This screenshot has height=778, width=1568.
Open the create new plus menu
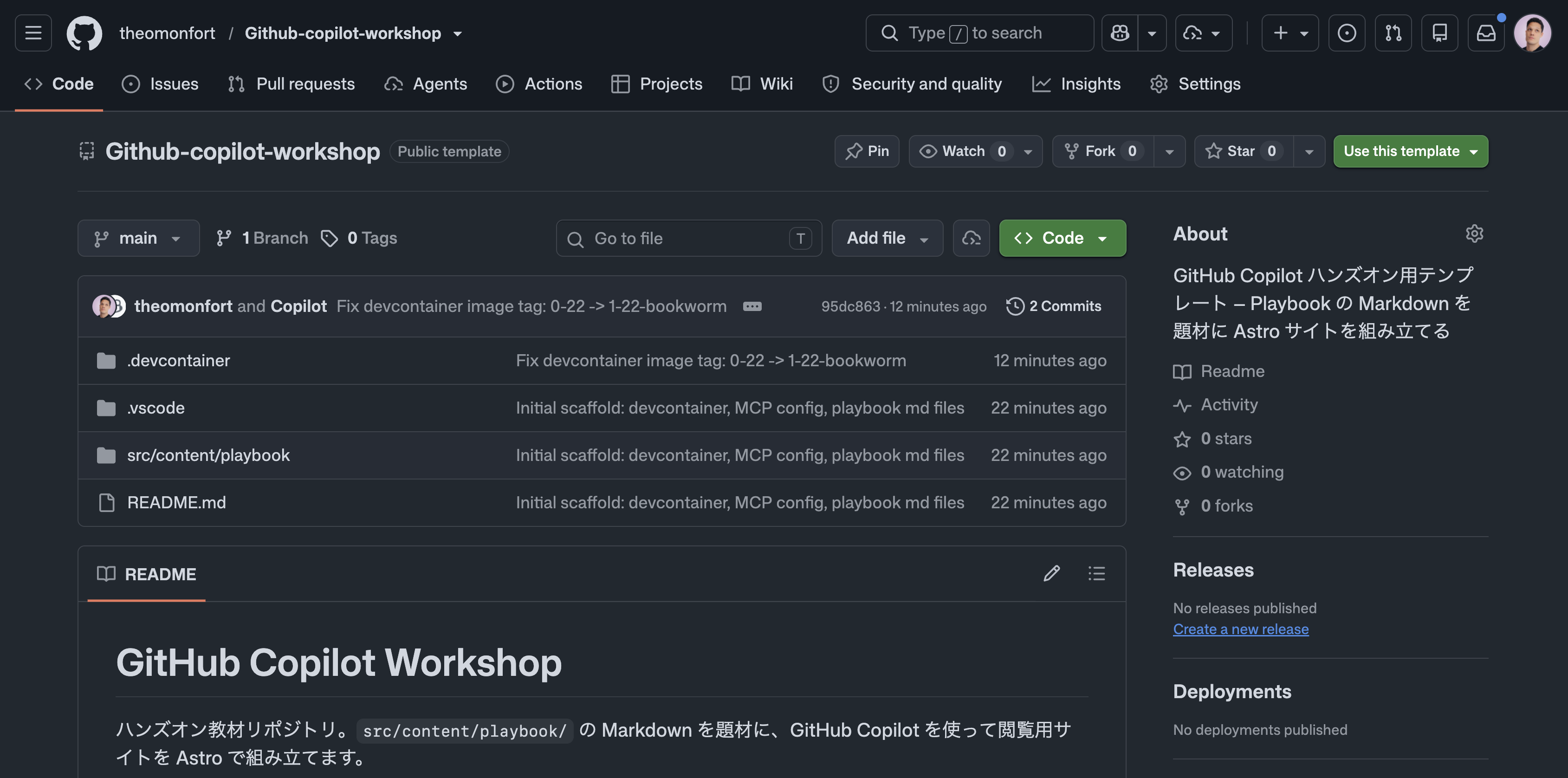point(1290,33)
